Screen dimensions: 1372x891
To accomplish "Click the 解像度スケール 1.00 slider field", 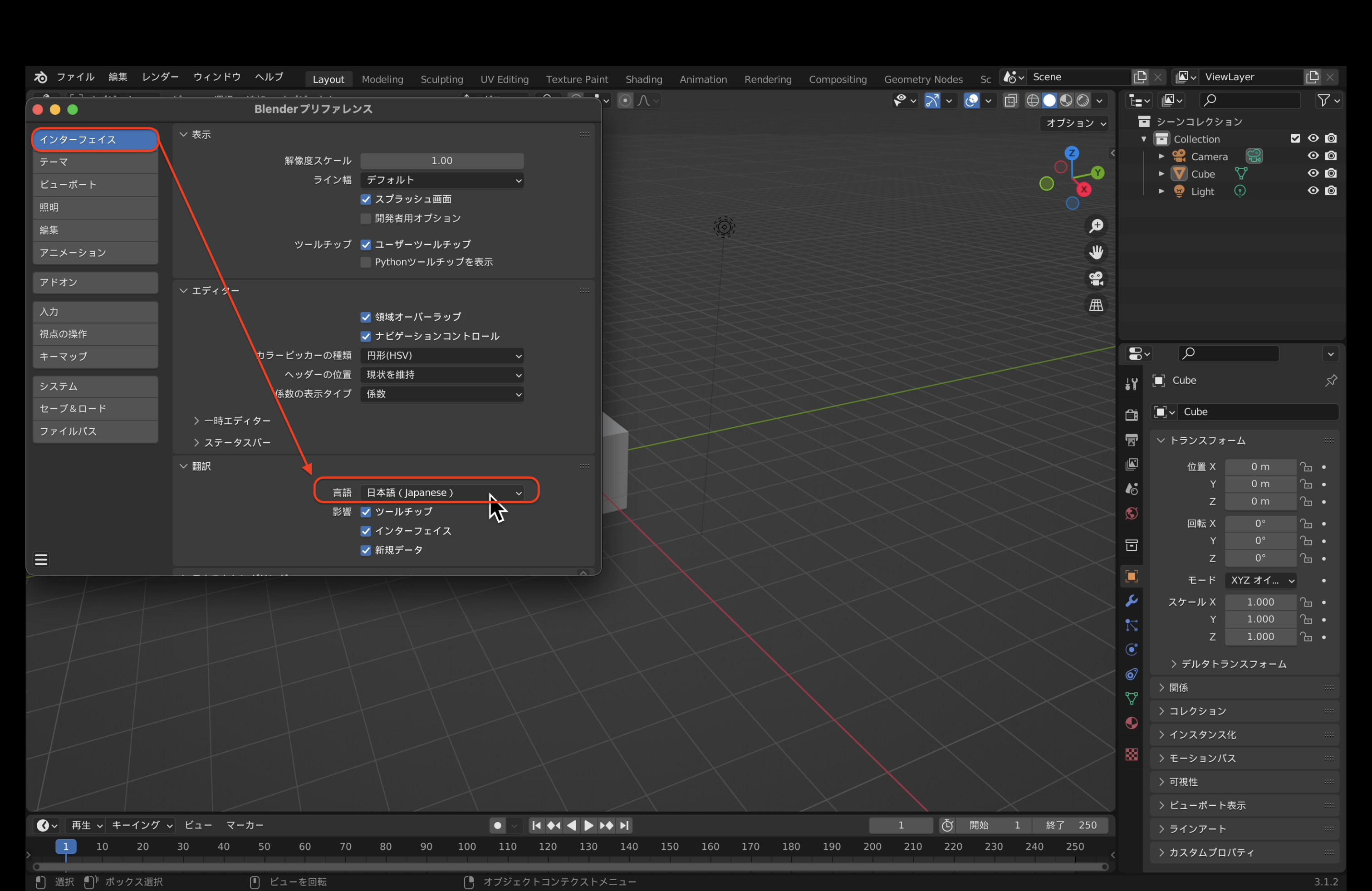I will [442, 161].
